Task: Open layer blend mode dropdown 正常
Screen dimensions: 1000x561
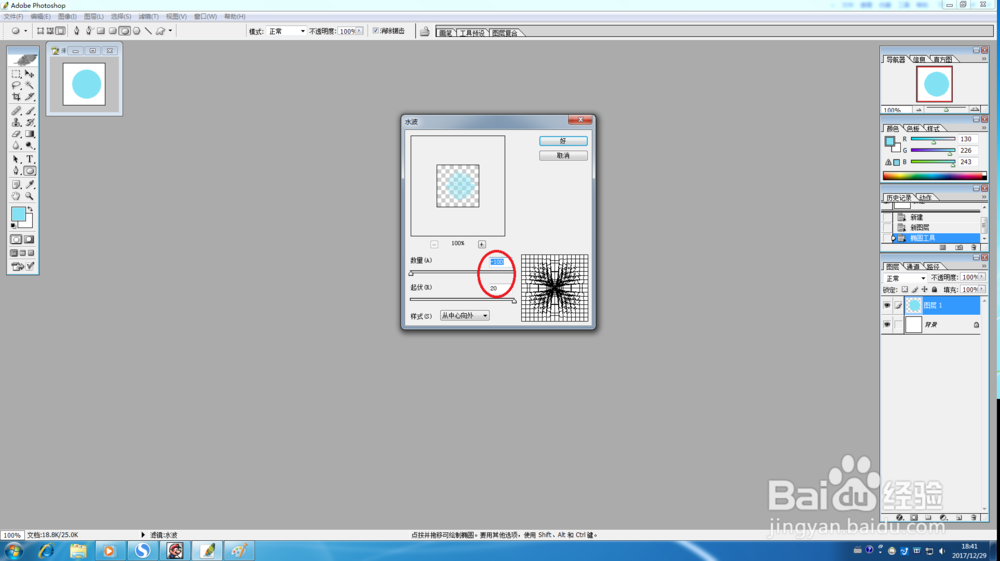Action: [x=905, y=278]
